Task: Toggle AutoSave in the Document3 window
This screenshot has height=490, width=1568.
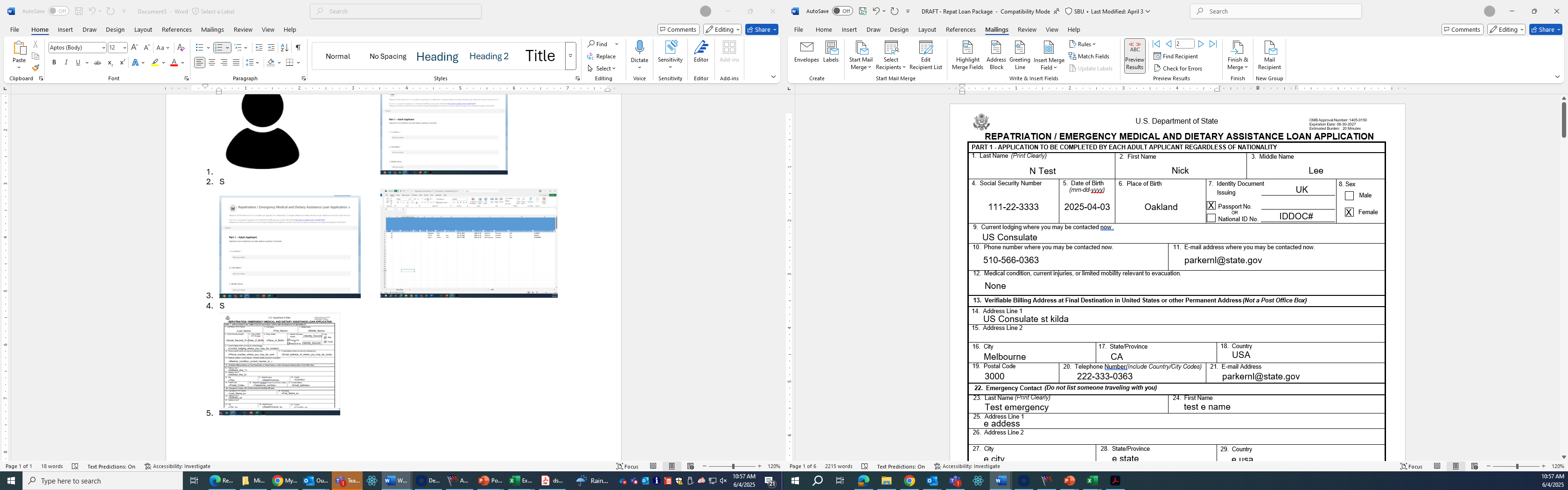Action: click(x=58, y=11)
